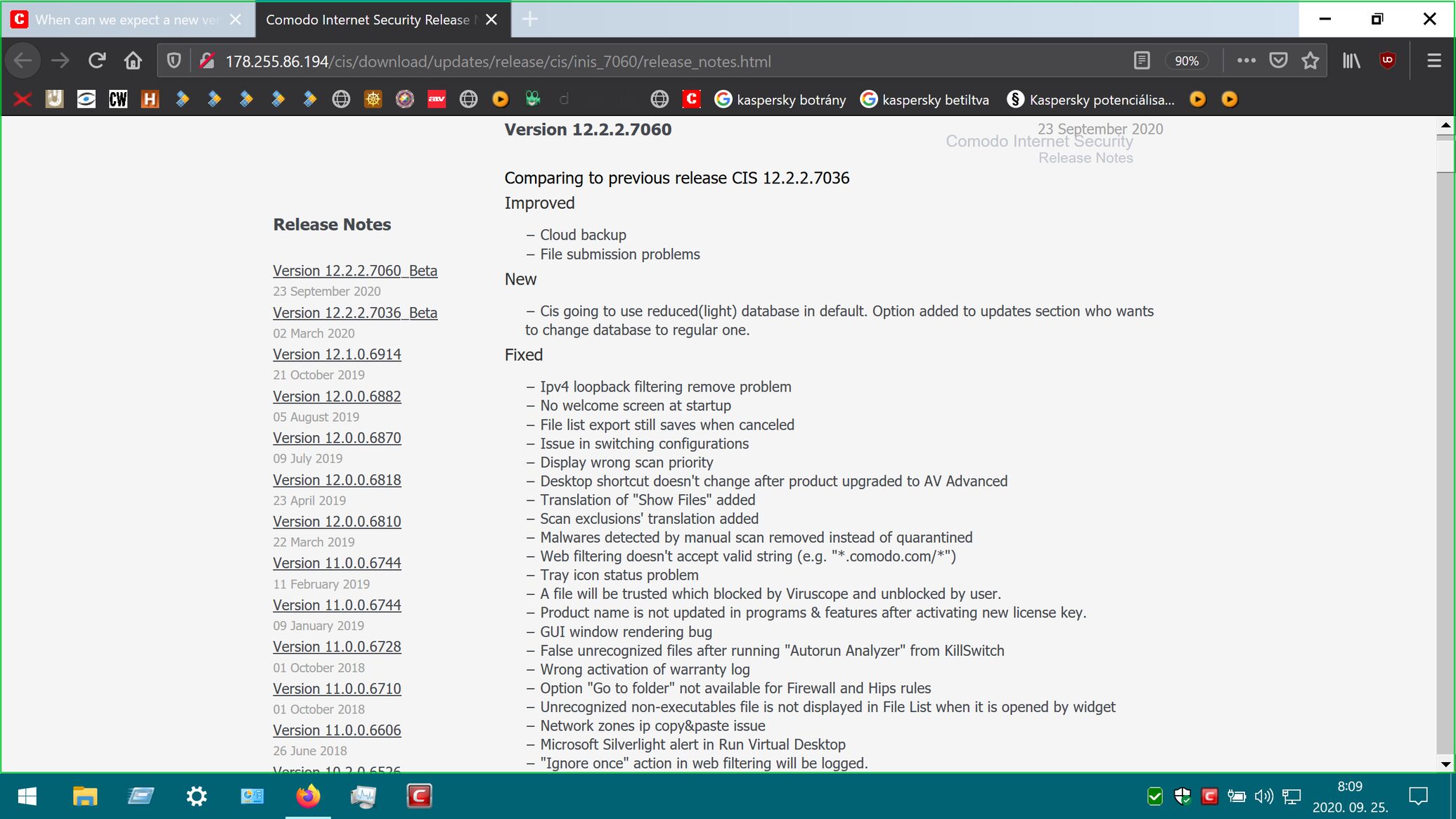Viewport: 1456px width, 819px height.
Task: Open Version 12.0.0.6818 release notes
Action: pyautogui.click(x=337, y=480)
